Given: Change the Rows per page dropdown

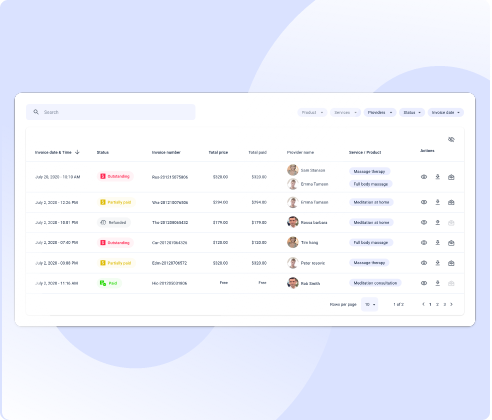Looking at the screenshot, I should [370, 304].
